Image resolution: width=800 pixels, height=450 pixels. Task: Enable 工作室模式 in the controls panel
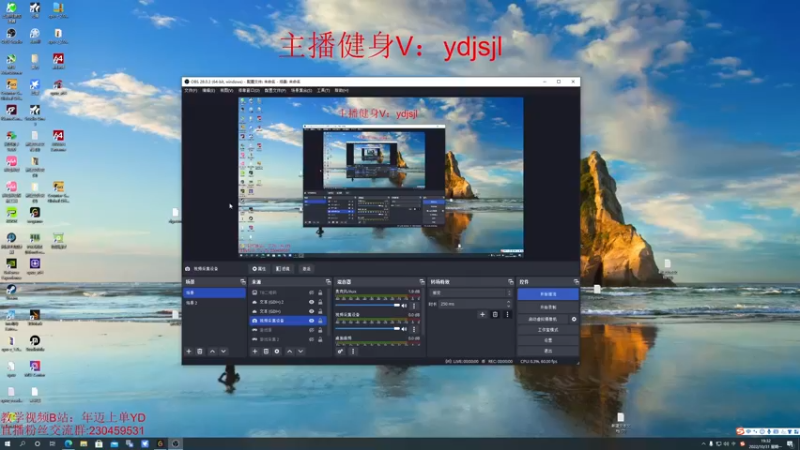pos(548,330)
